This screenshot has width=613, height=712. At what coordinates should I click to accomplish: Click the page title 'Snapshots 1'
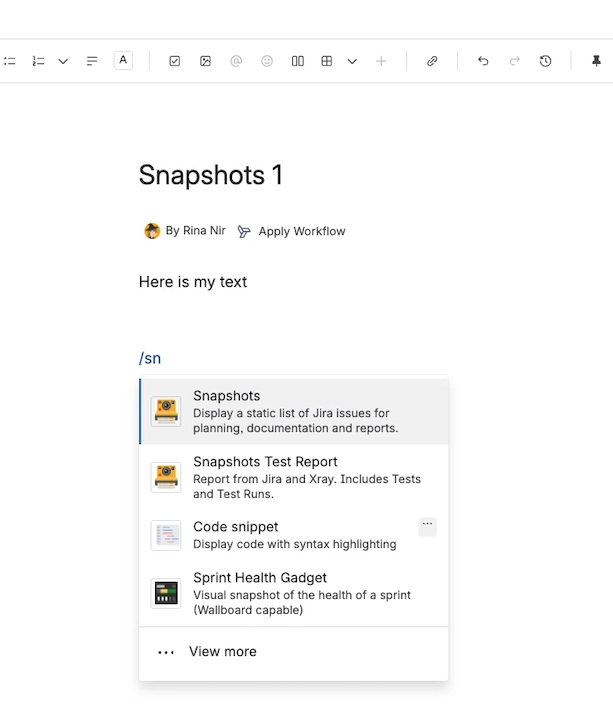pos(211,175)
